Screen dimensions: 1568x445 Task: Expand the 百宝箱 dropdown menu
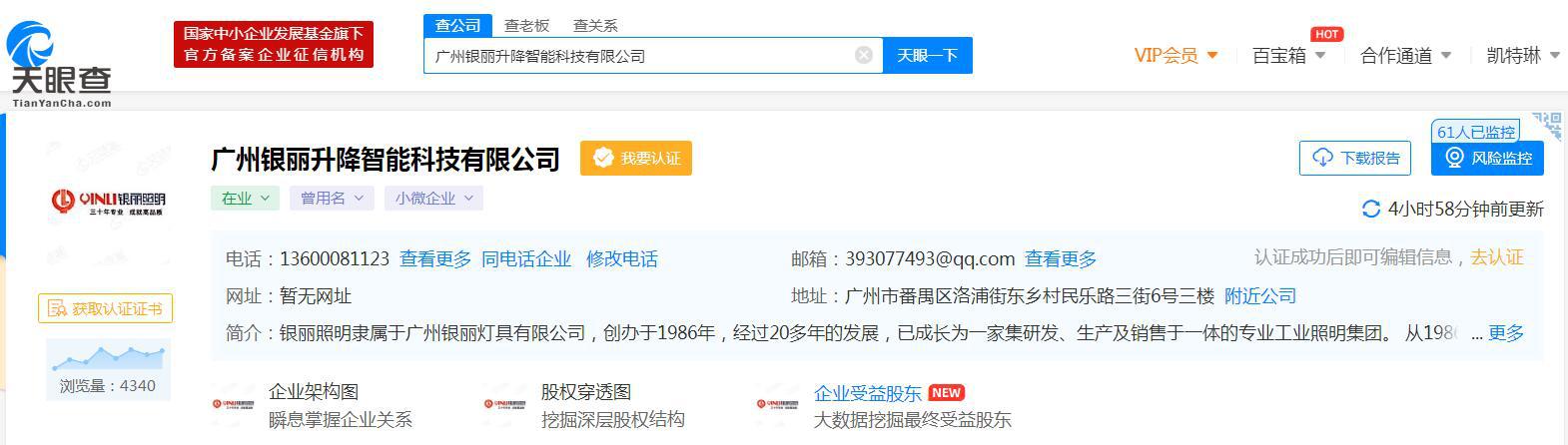[x=1288, y=55]
